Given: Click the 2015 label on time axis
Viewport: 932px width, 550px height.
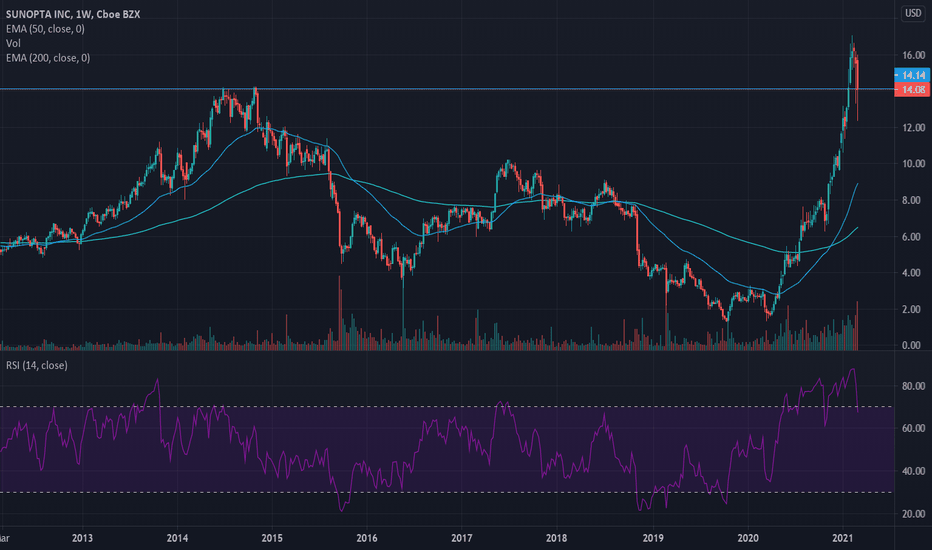Looking at the screenshot, I should coord(272,538).
